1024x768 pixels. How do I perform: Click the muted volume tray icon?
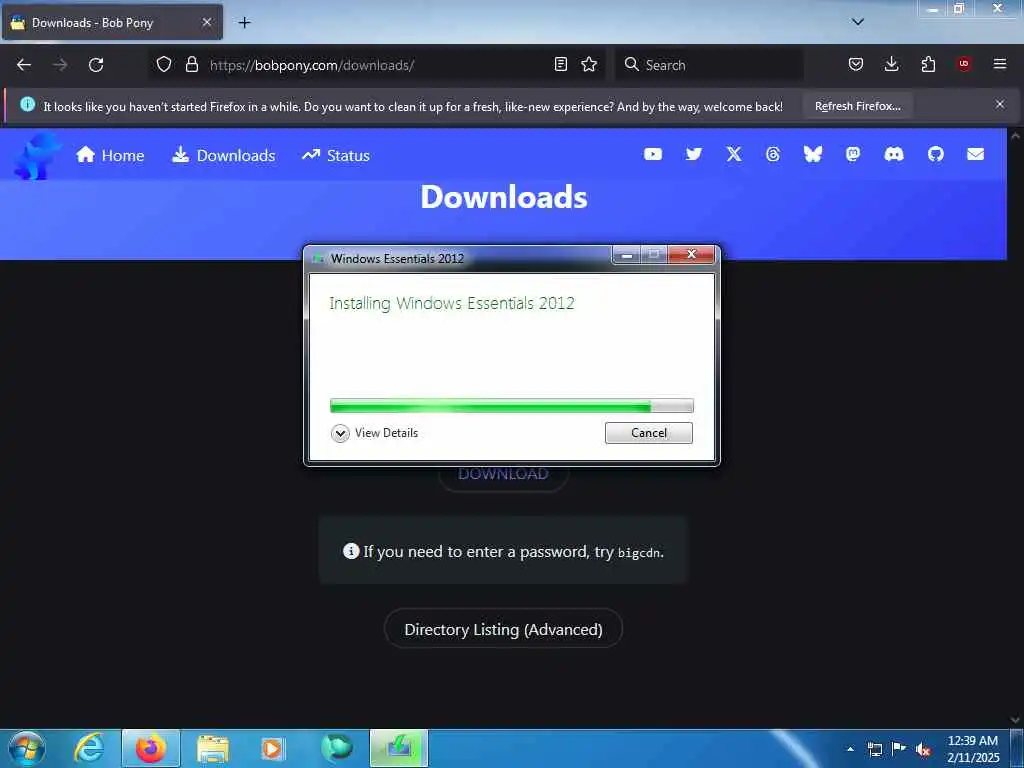tap(923, 749)
